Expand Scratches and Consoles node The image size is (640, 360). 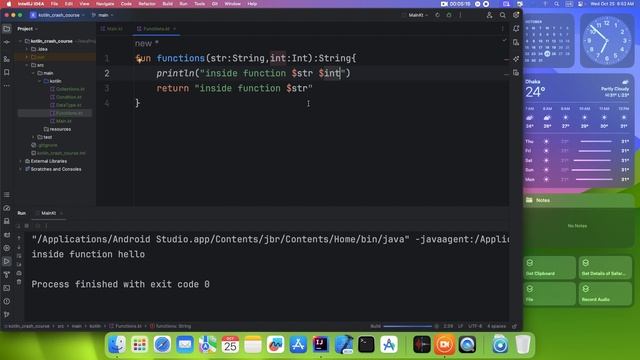(x=20, y=169)
